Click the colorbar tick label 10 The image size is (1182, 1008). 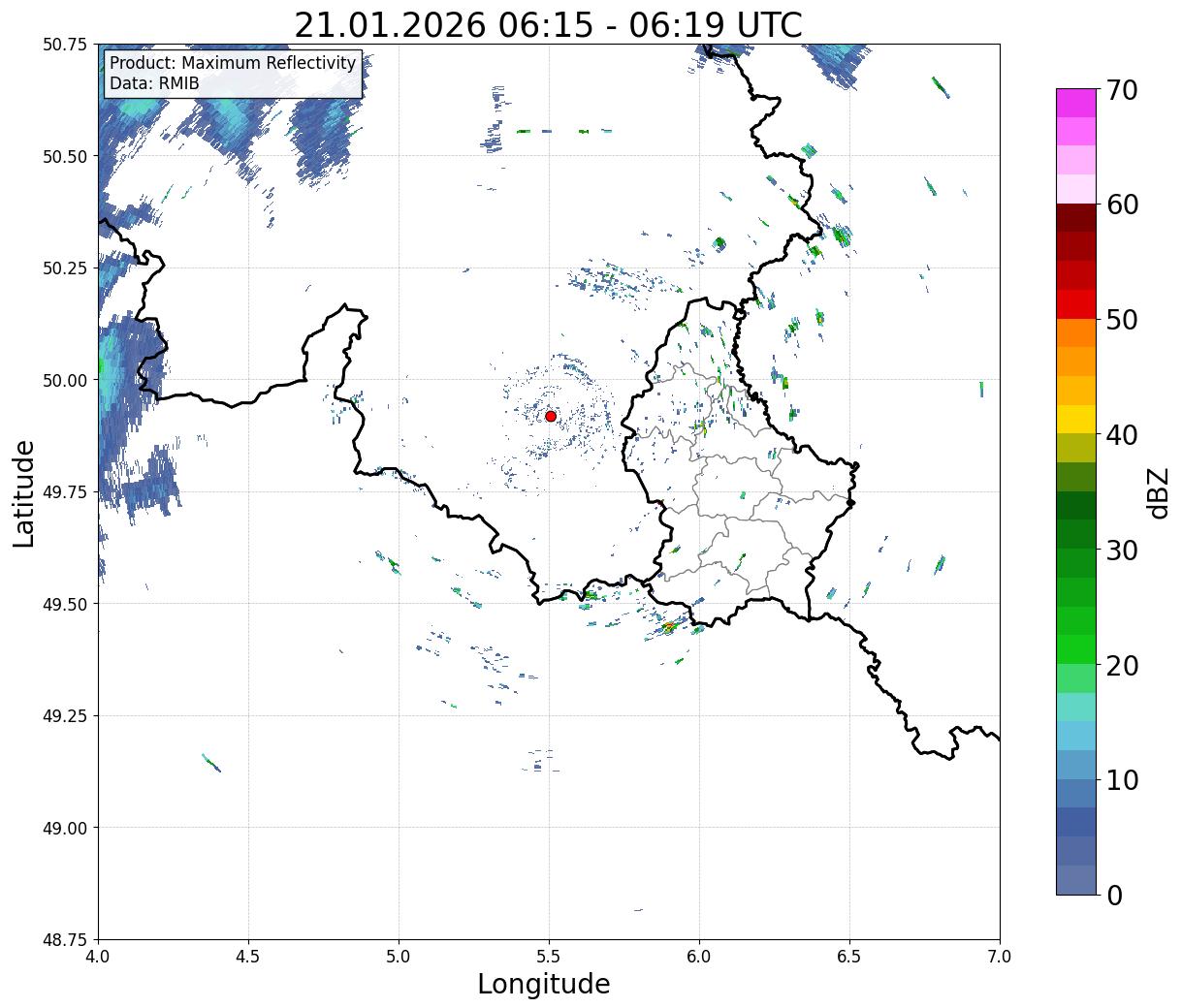click(1122, 779)
